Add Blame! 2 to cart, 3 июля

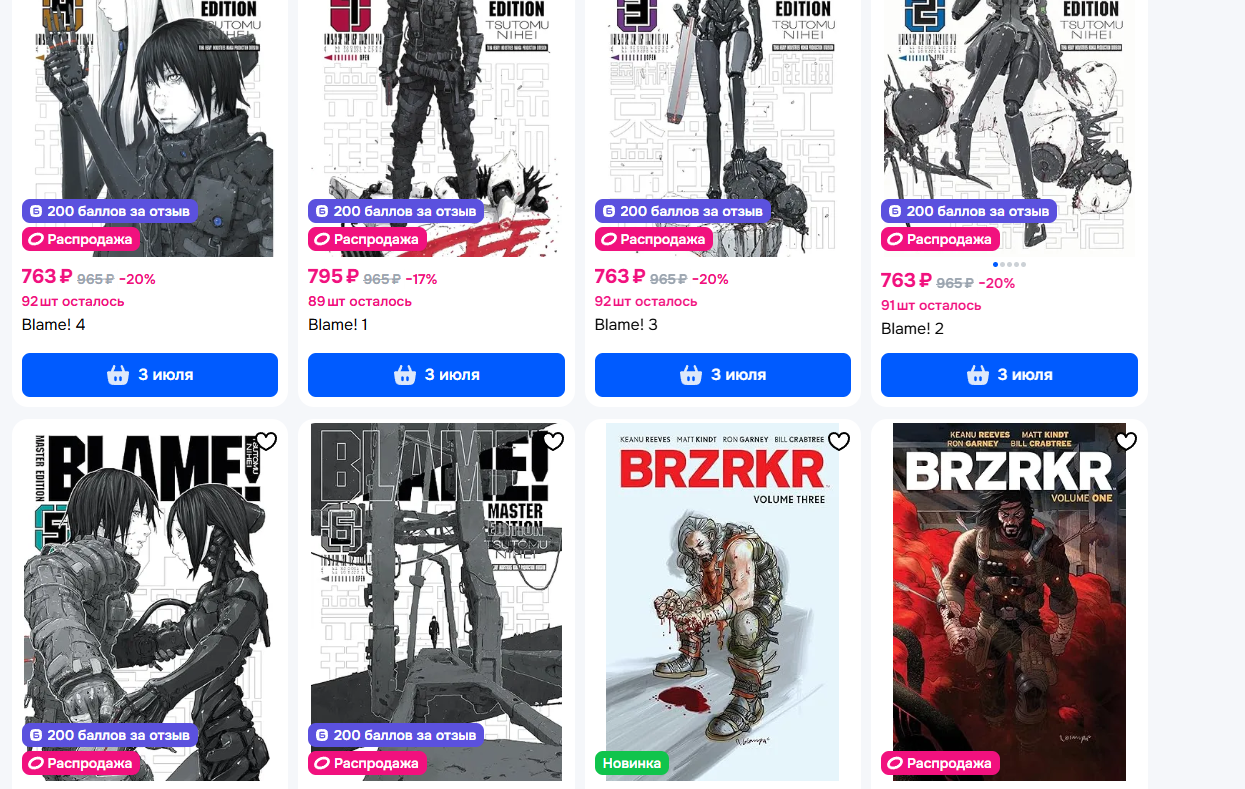click(1009, 375)
